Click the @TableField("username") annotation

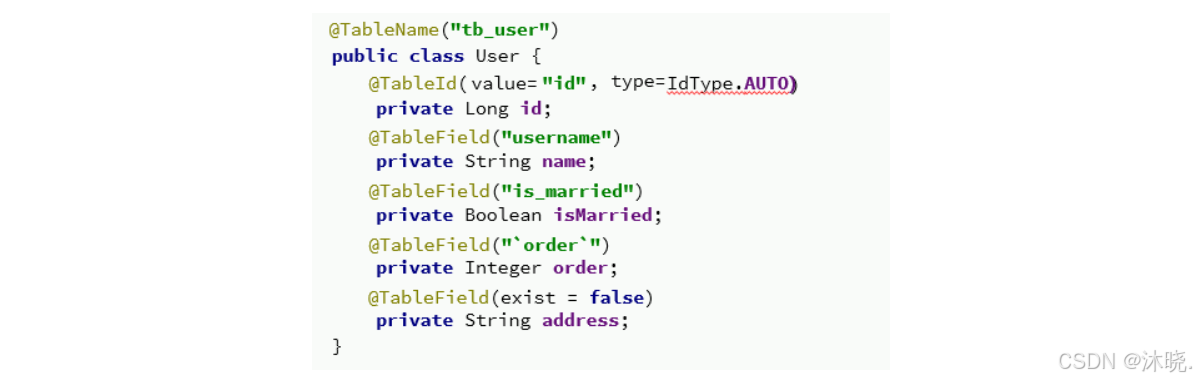click(495, 138)
